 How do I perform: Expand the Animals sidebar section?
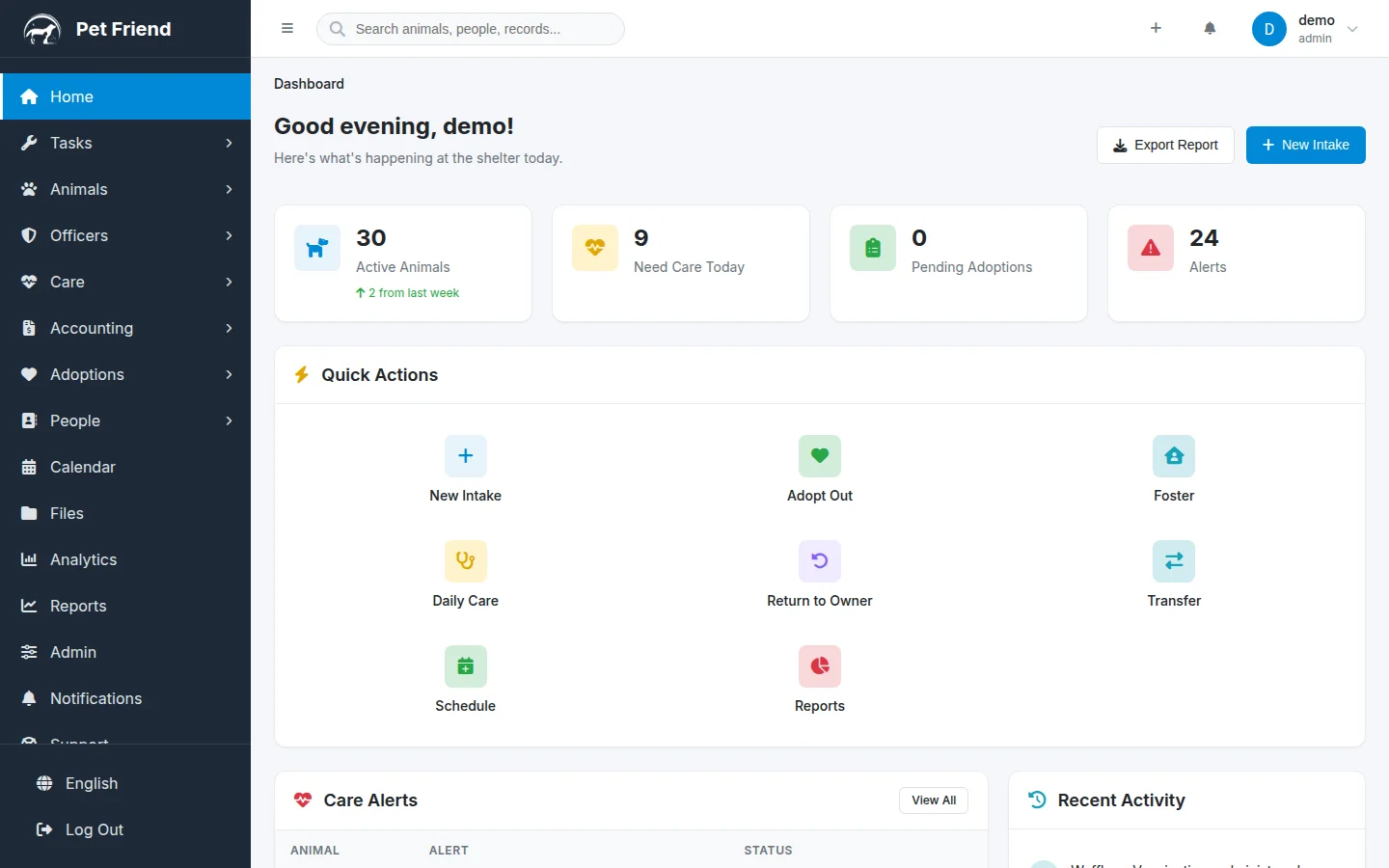point(126,189)
